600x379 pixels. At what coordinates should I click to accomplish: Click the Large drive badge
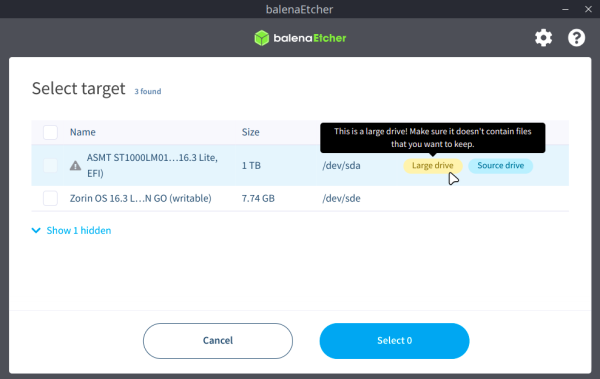coord(433,165)
